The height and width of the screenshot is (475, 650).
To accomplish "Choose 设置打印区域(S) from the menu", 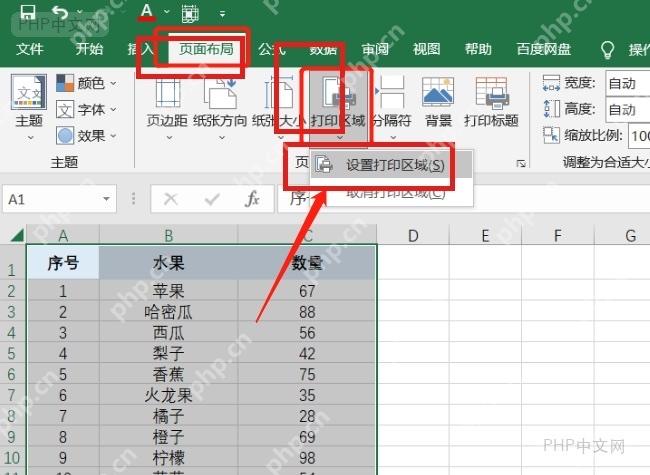I will [x=390, y=165].
